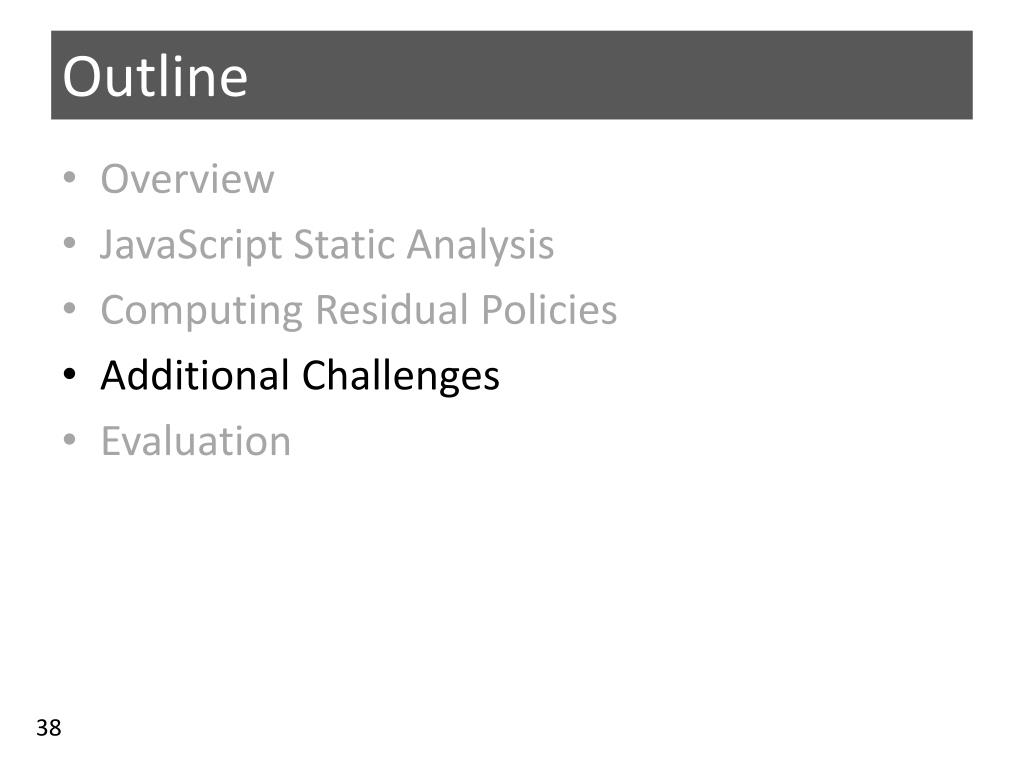
Task: Click the word "JavaScript" in second bullet
Action: (x=191, y=246)
